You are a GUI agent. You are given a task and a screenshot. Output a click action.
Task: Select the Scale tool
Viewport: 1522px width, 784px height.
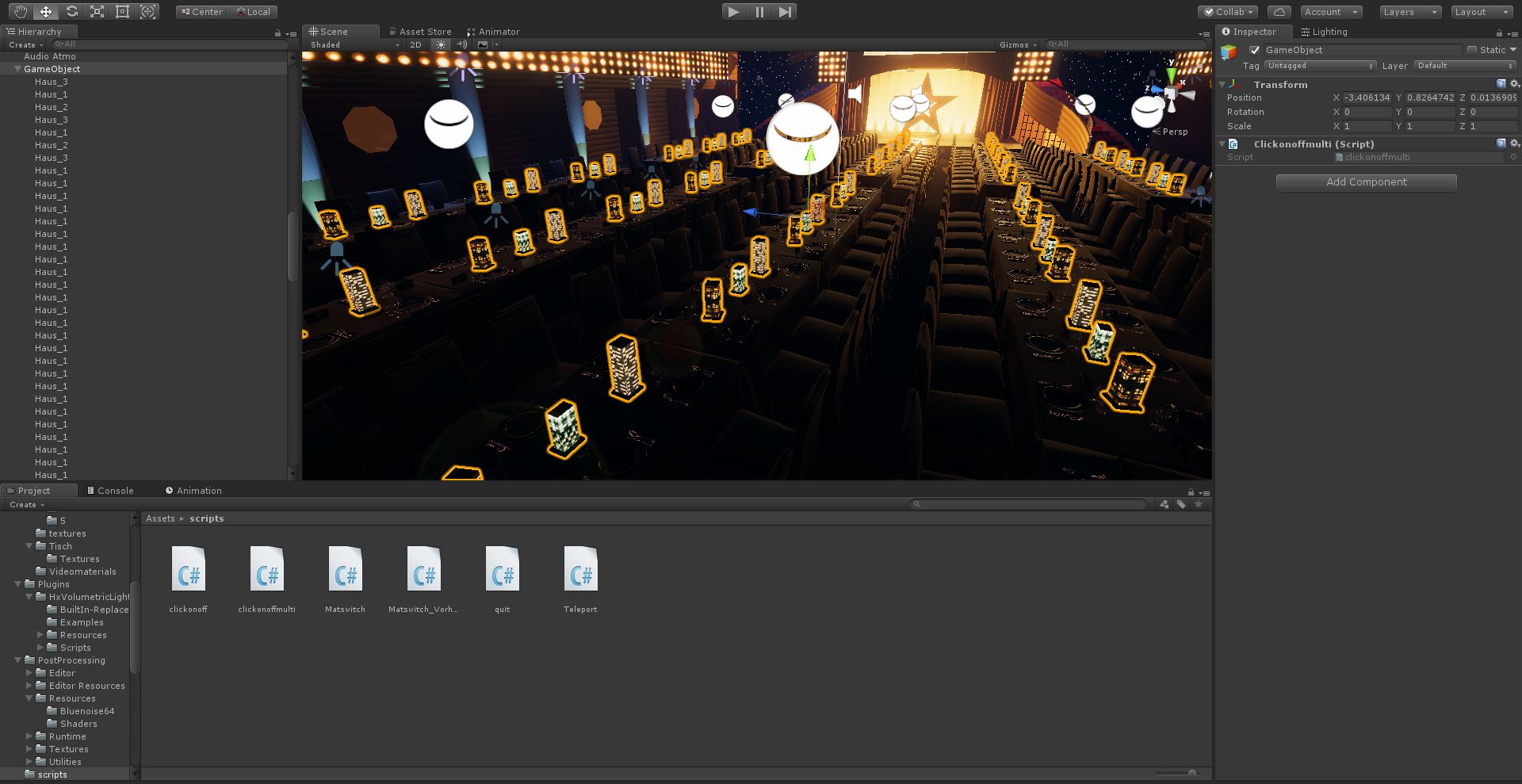tap(97, 12)
